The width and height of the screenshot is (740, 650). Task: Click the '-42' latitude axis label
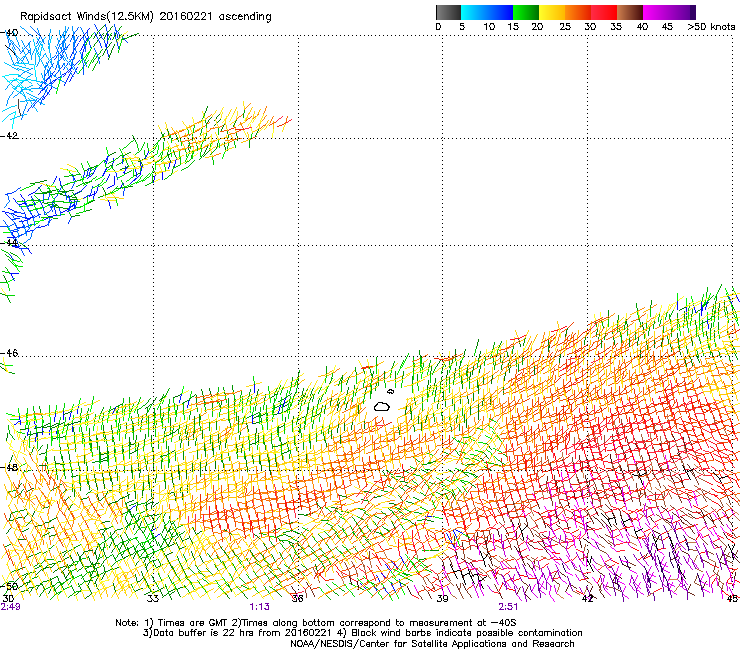click(x=9, y=135)
